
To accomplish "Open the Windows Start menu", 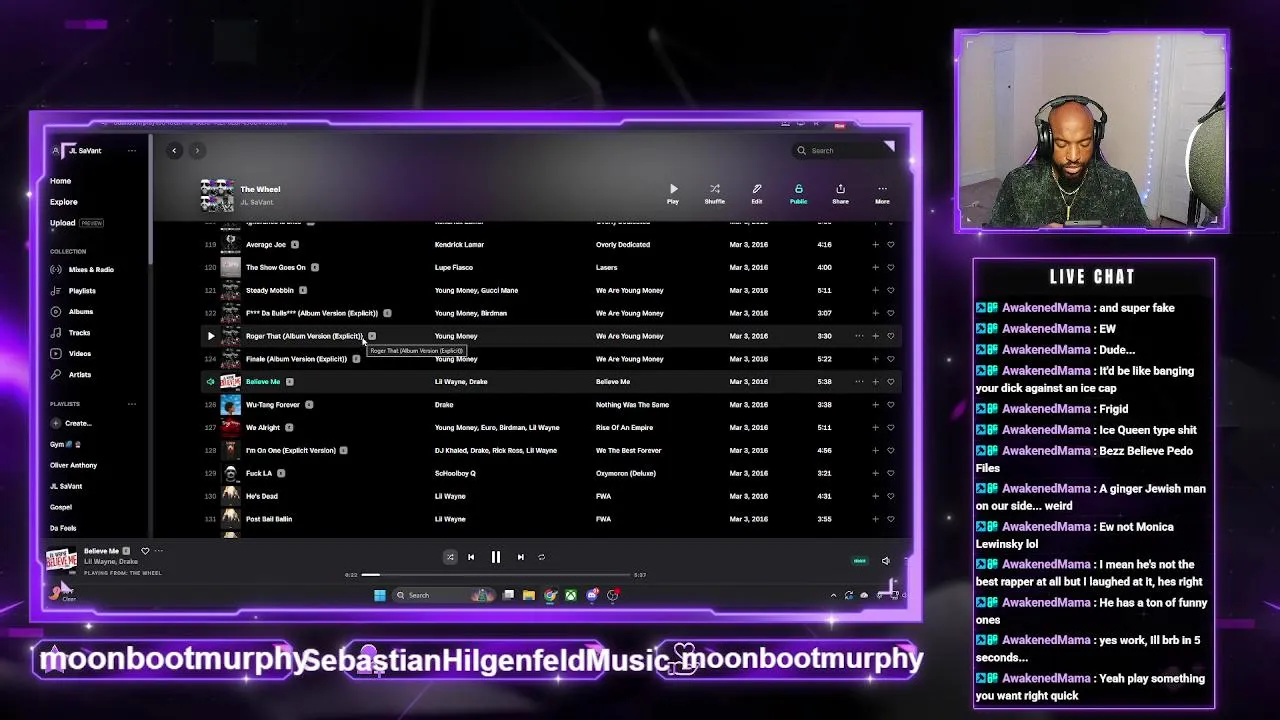I will [x=380, y=595].
